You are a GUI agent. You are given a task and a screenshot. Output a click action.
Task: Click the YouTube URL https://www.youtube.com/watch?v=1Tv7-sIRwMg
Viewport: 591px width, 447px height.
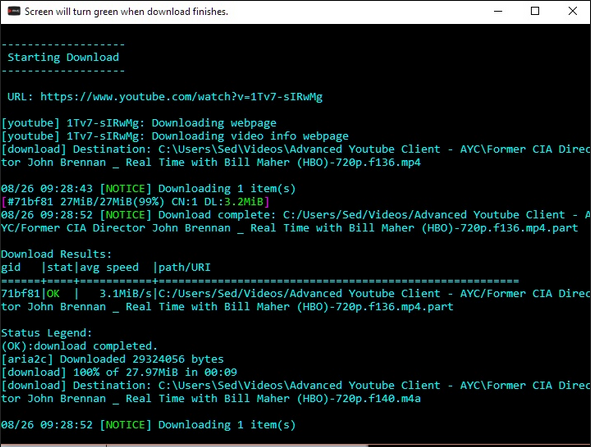tap(181, 97)
